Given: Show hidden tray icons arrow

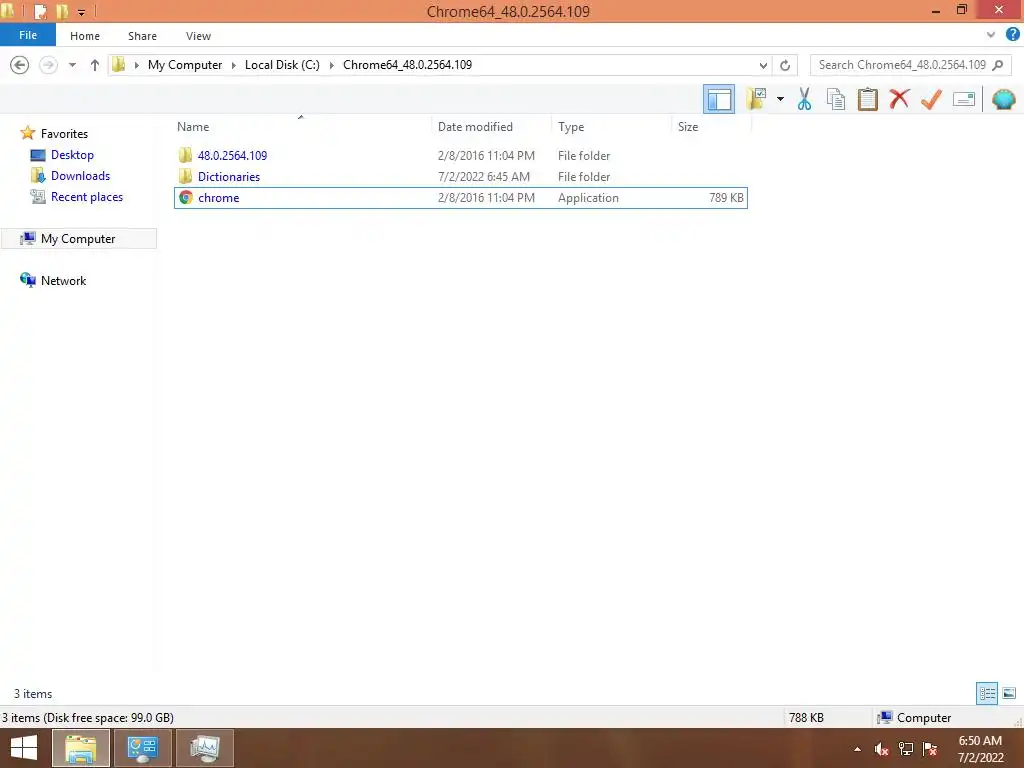Looking at the screenshot, I should tap(857, 749).
